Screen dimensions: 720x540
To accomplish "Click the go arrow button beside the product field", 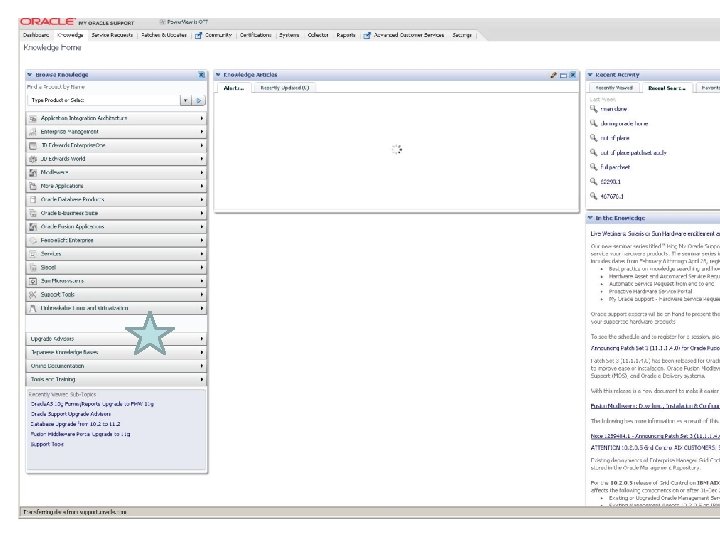I will click(198, 101).
